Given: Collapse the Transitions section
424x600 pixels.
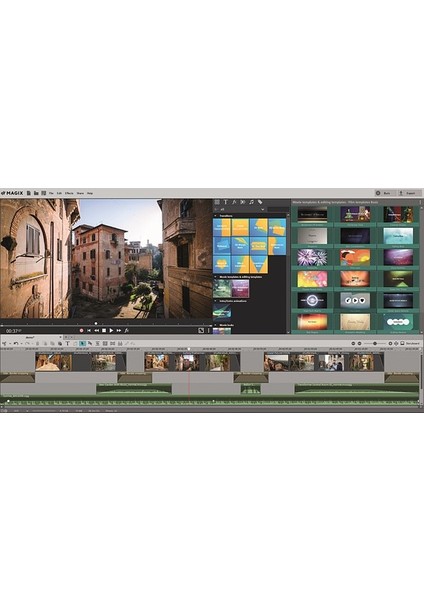Looking at the screenshot, I should pos(215,216).
